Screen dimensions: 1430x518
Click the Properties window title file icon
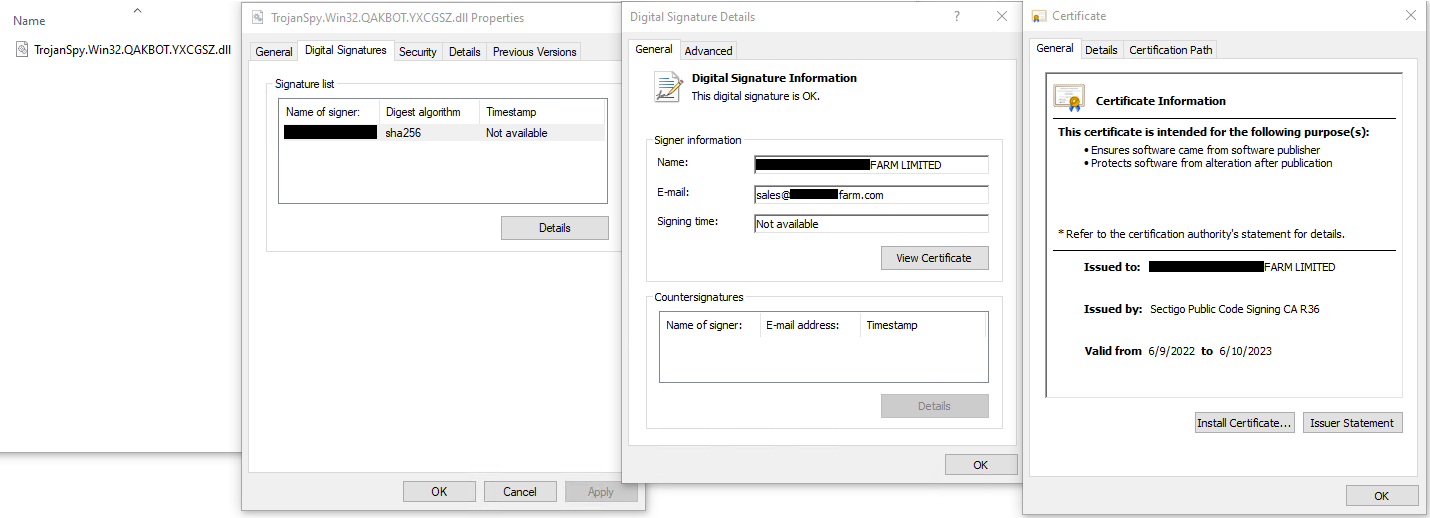[x=258, y=18]
